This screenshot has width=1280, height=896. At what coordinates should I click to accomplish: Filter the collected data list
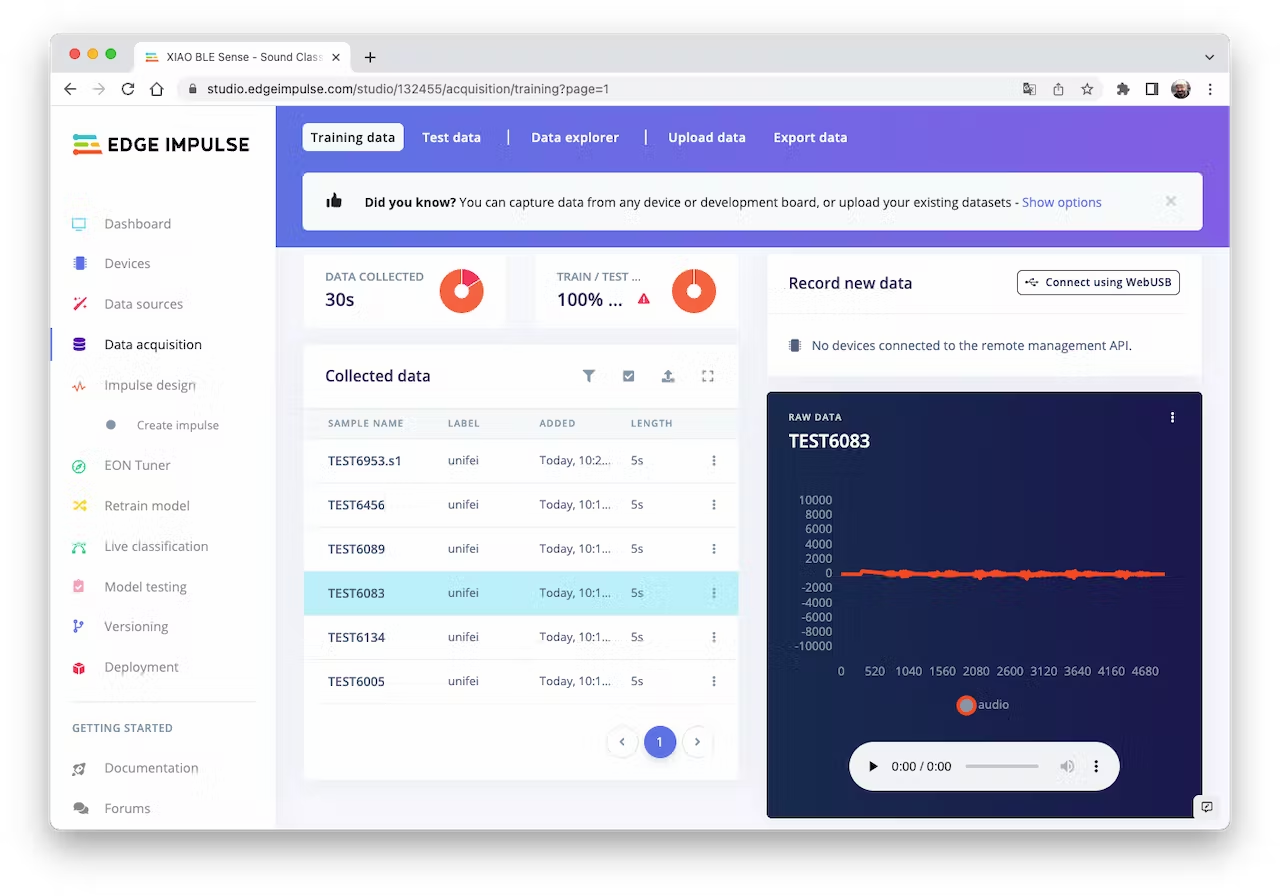(589, 376)
